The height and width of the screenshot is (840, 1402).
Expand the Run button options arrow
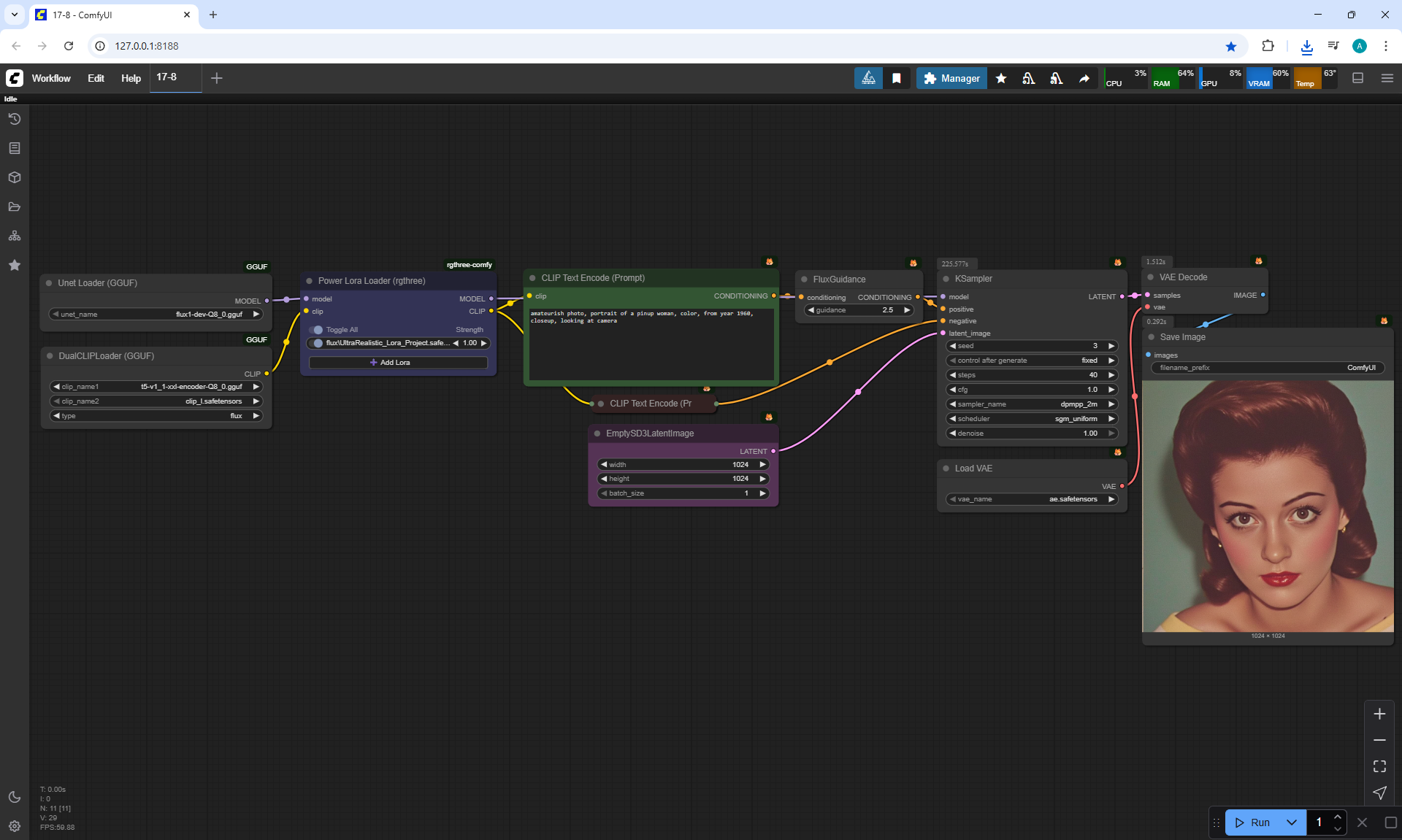1292,822
